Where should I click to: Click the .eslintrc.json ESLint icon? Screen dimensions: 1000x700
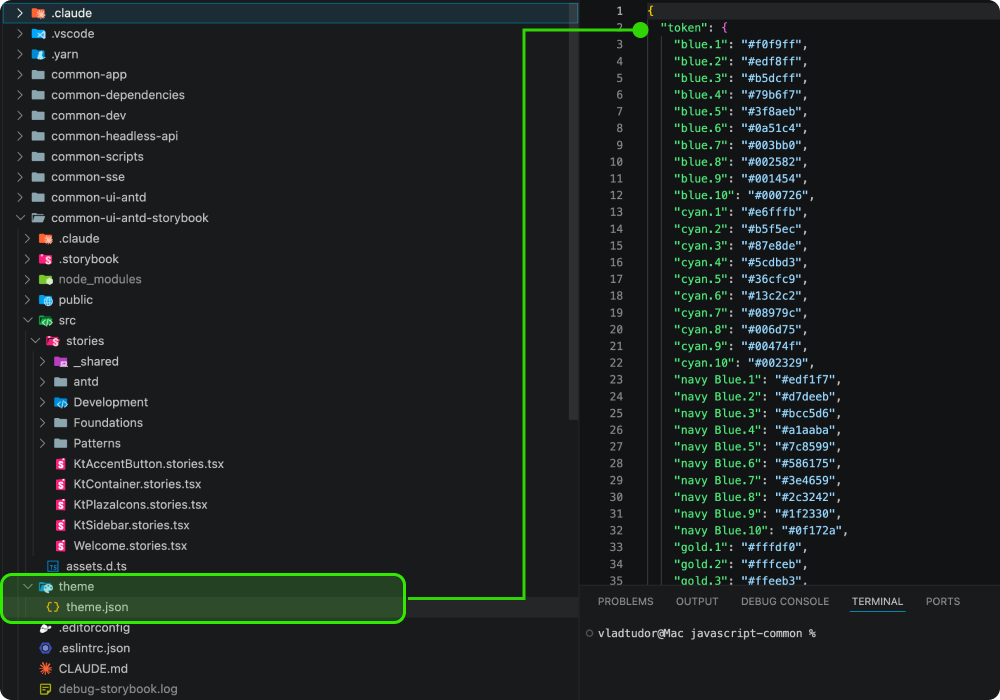click(45, 648)
